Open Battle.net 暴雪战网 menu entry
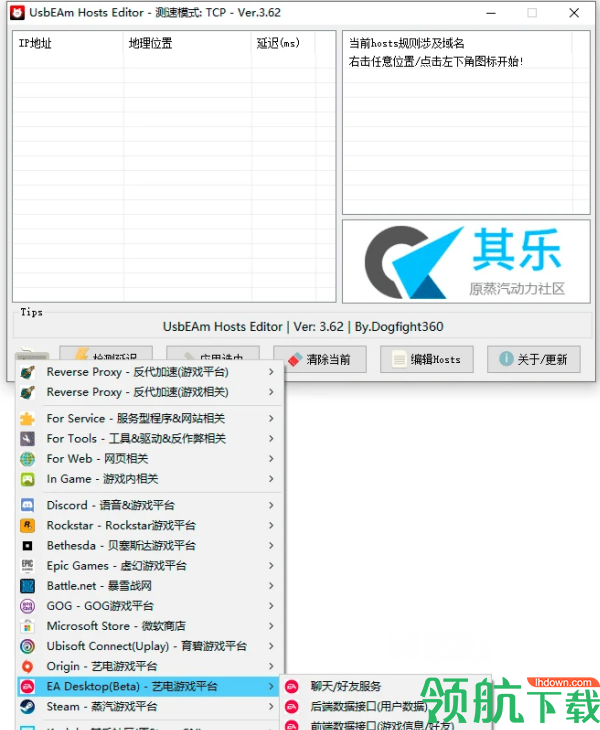This screenshot has height=730, width=600. click(x=149, y=586)
